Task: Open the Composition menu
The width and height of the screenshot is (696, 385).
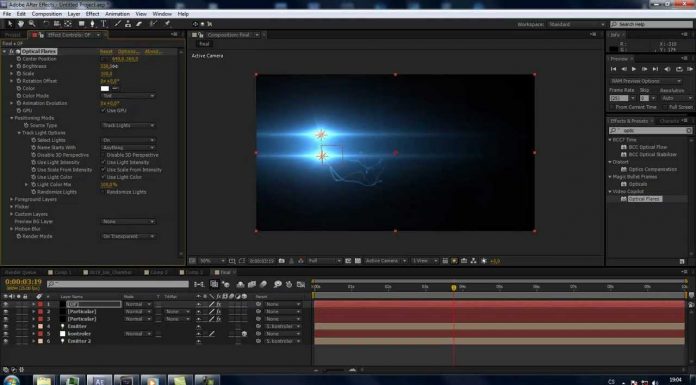Action: tap(47, 14)
